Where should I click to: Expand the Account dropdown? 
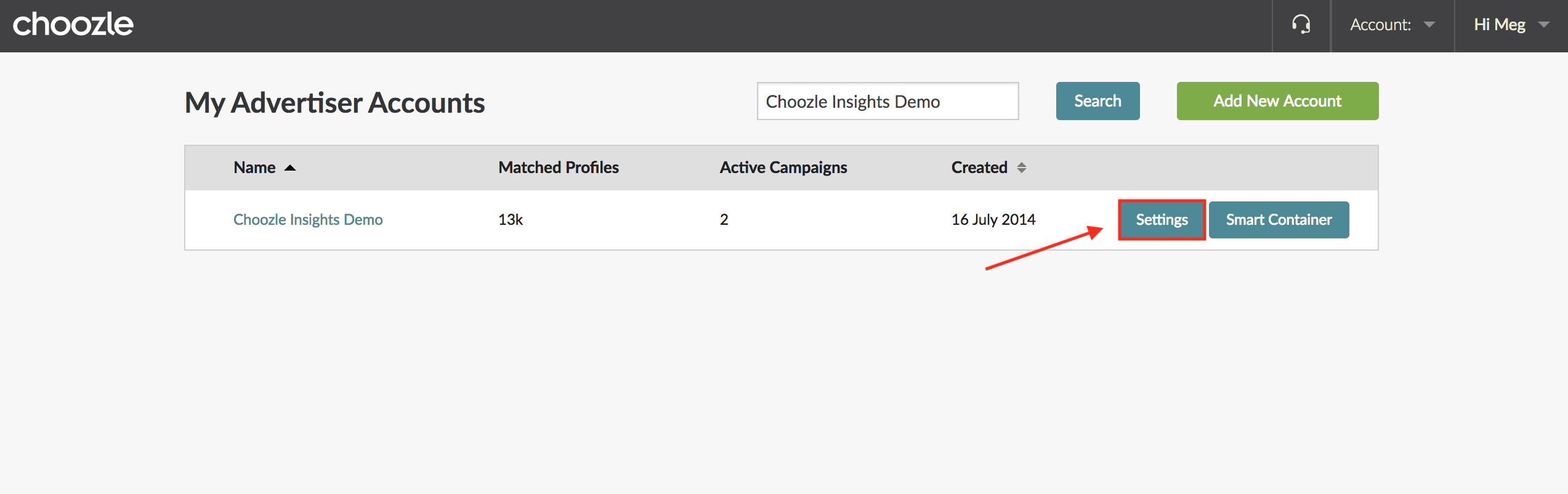click(1392, 25)
